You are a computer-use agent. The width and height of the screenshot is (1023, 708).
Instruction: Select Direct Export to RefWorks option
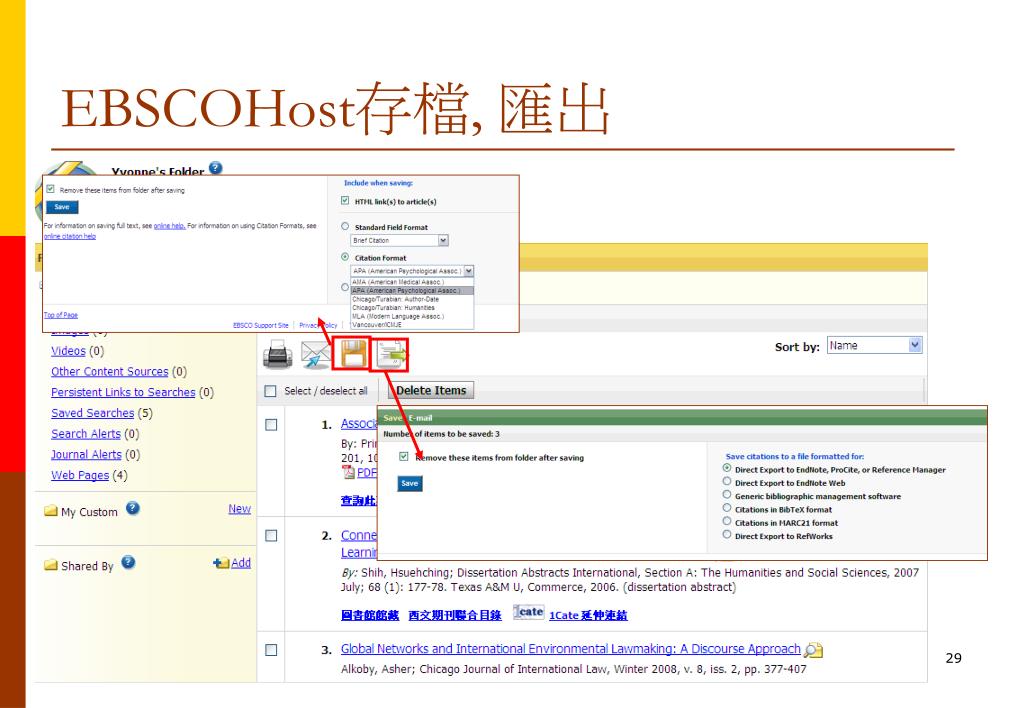pos(727,534)
